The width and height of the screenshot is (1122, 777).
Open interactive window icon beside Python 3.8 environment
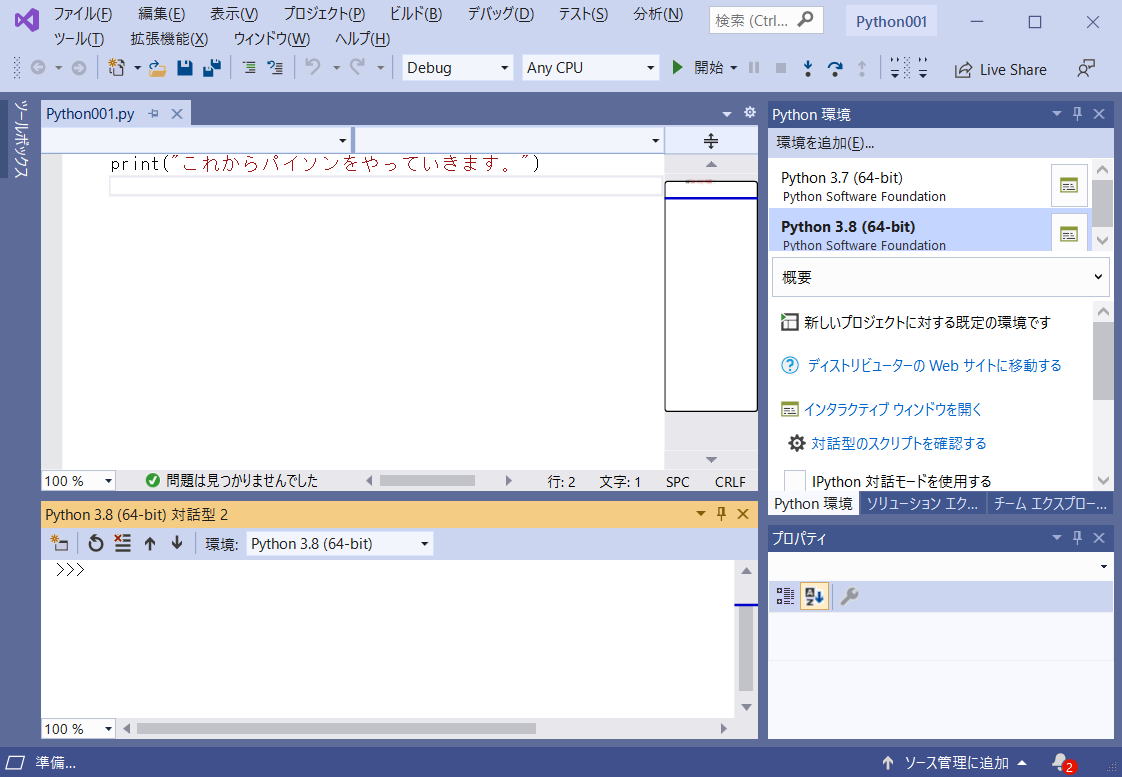tap(1069, 233)
